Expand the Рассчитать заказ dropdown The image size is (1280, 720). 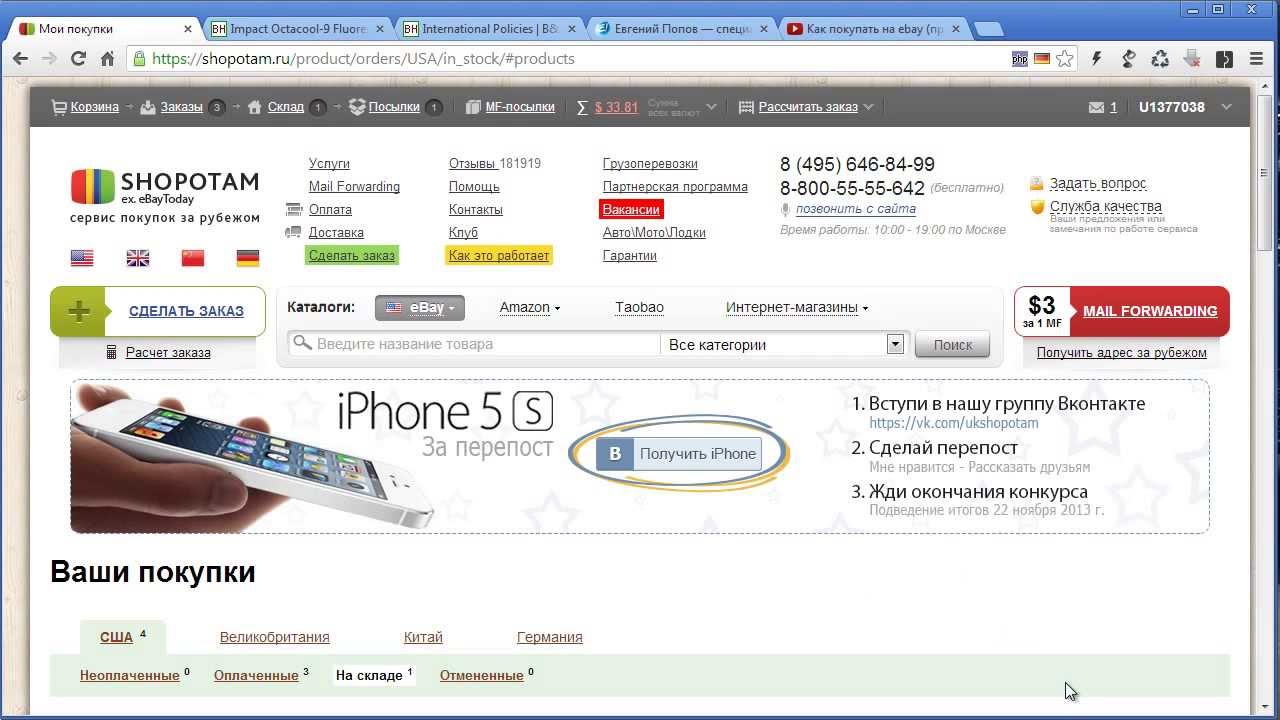(868, 107)
